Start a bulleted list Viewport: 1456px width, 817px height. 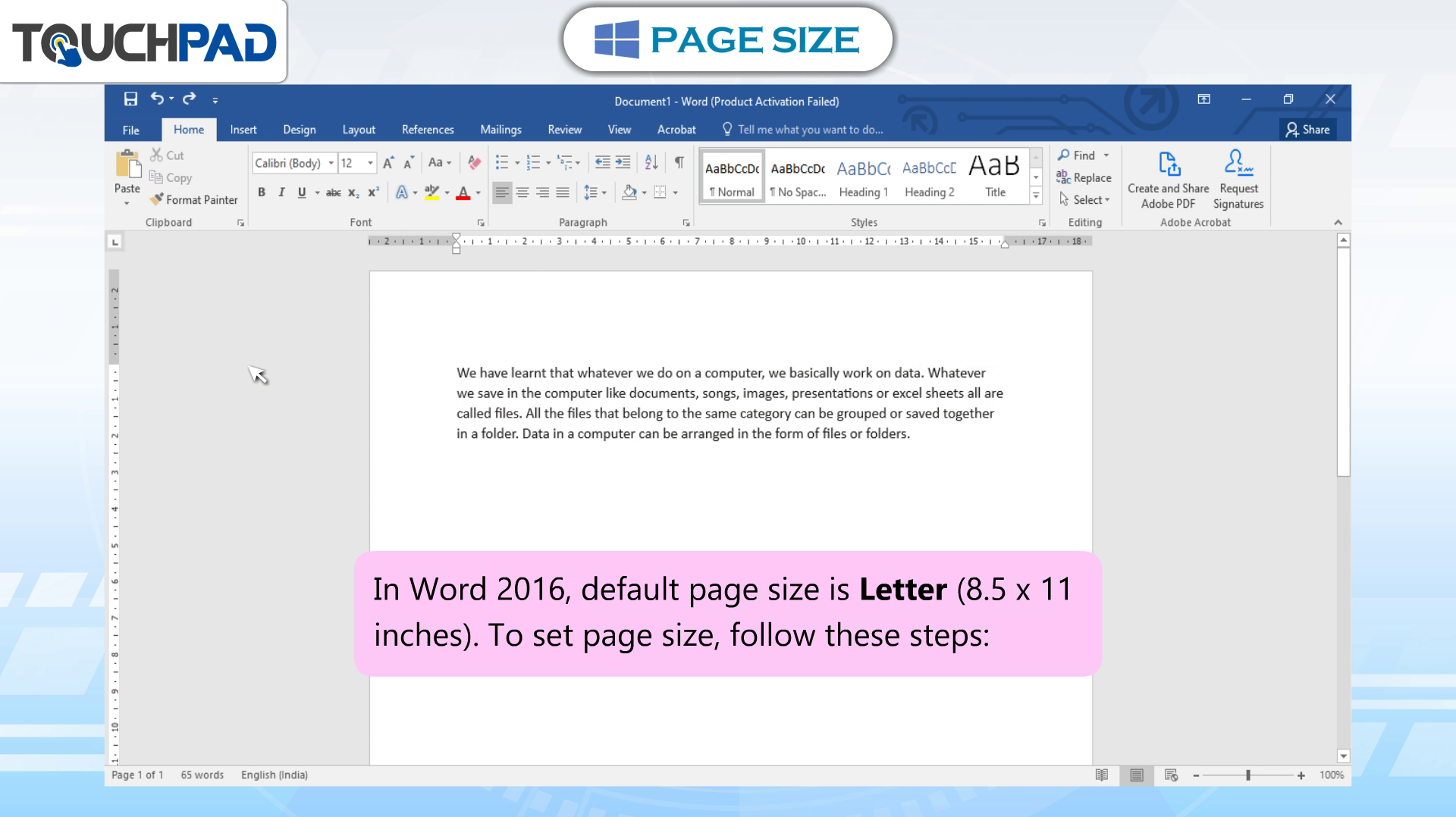point(502,163)
